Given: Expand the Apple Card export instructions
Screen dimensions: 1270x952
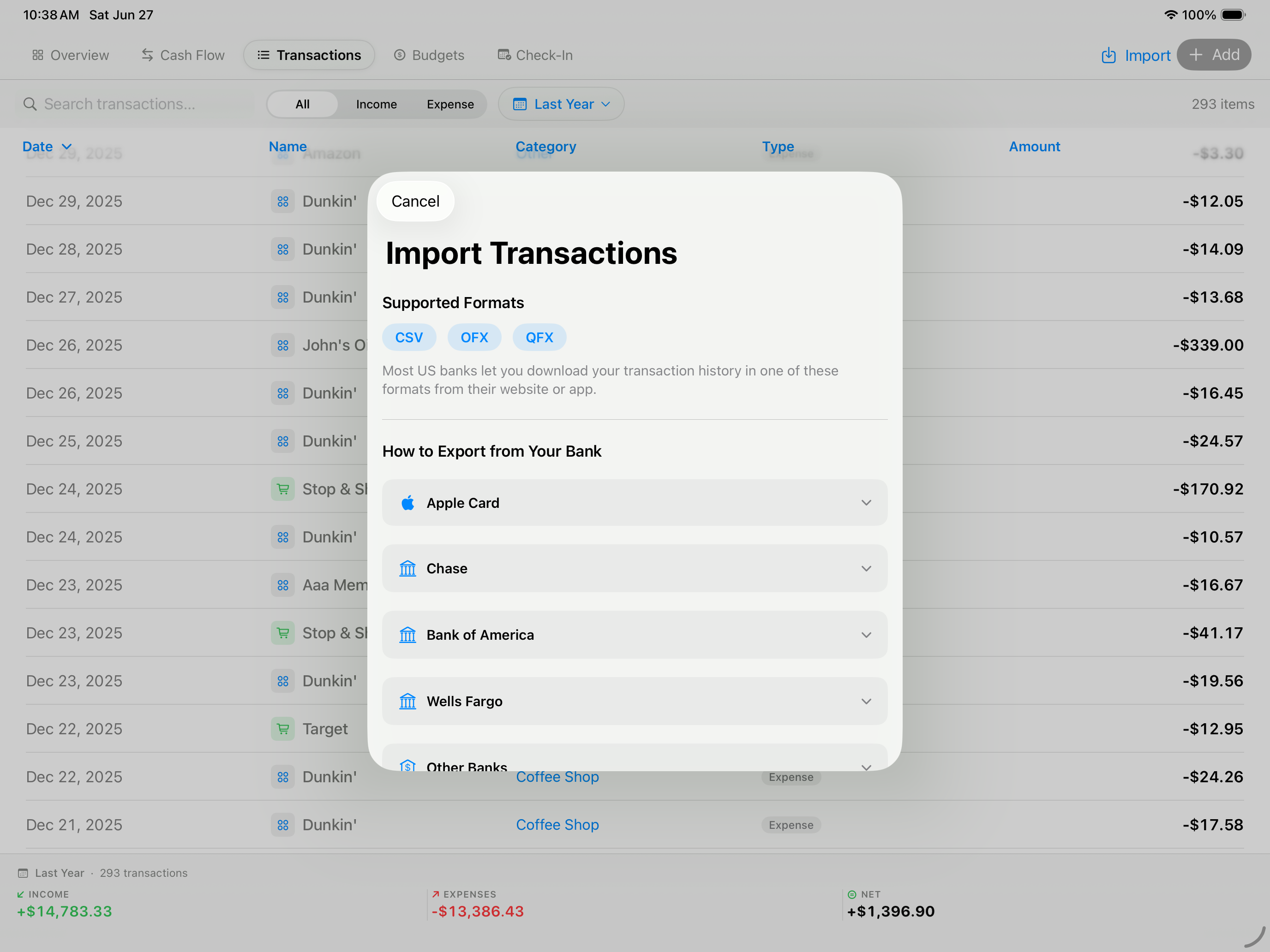Looking at the screenshot, I should point(635,503).
